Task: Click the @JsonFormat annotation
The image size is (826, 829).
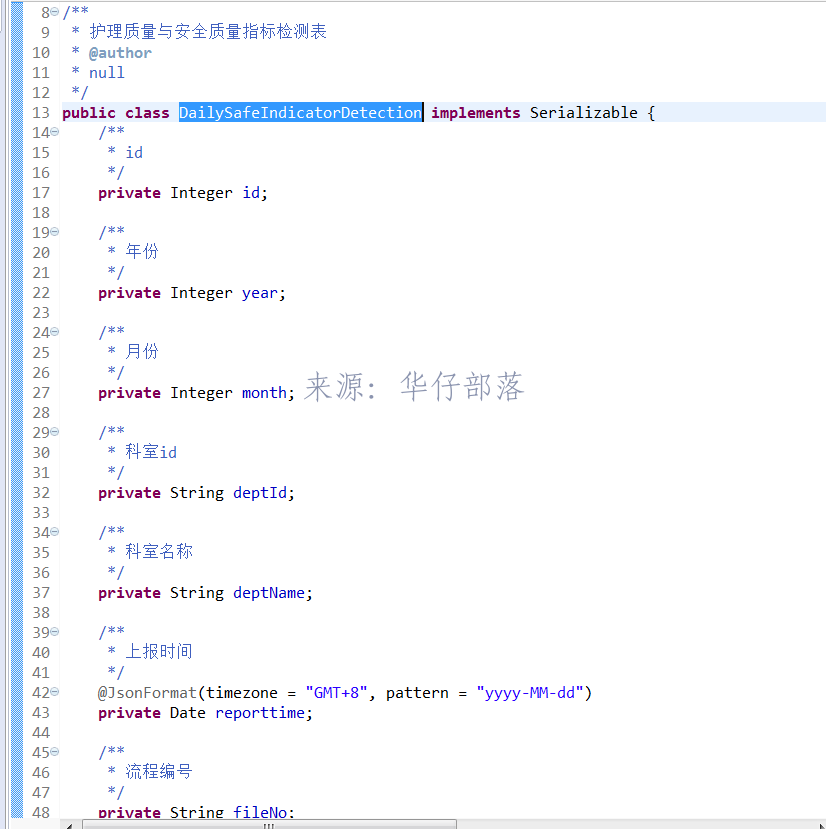Action: [147, 693]
